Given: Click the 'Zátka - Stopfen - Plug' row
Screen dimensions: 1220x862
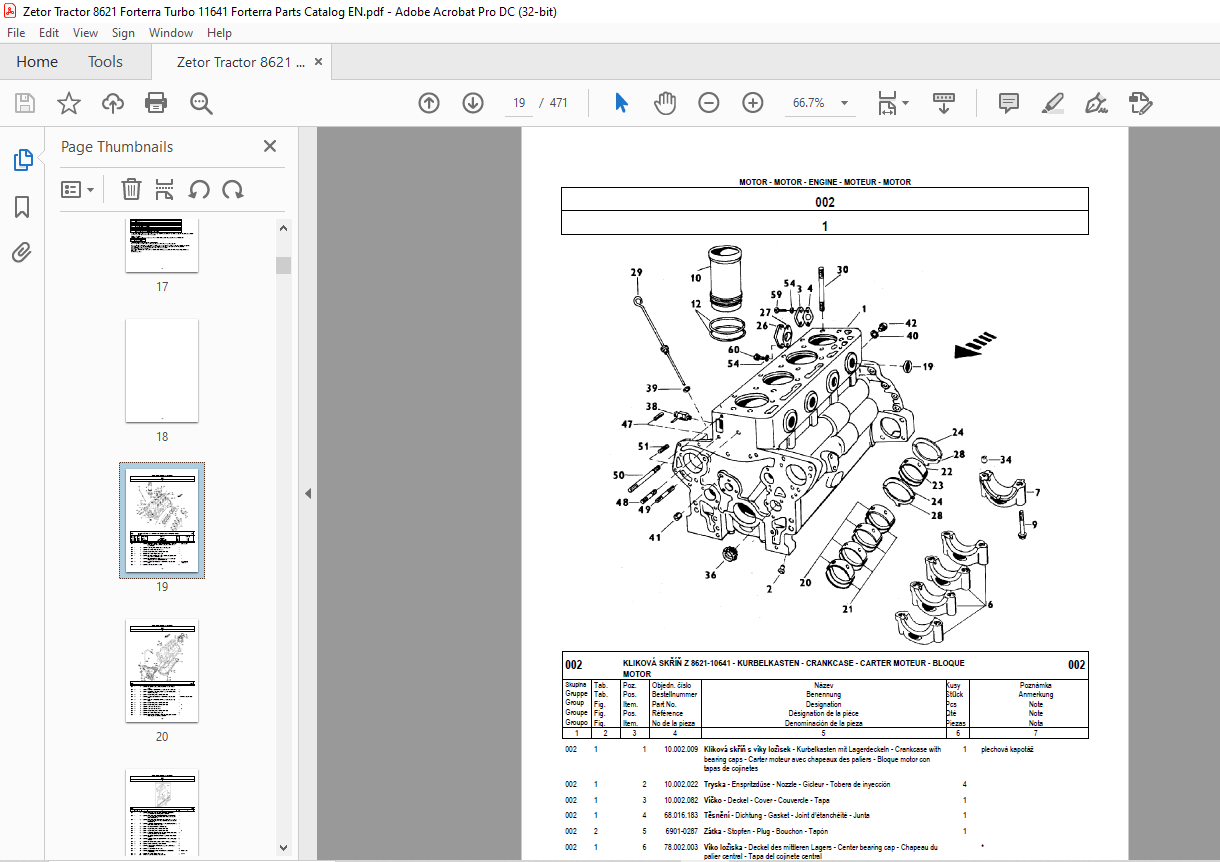Looking at the screenshot, I should tap(766, 831).
